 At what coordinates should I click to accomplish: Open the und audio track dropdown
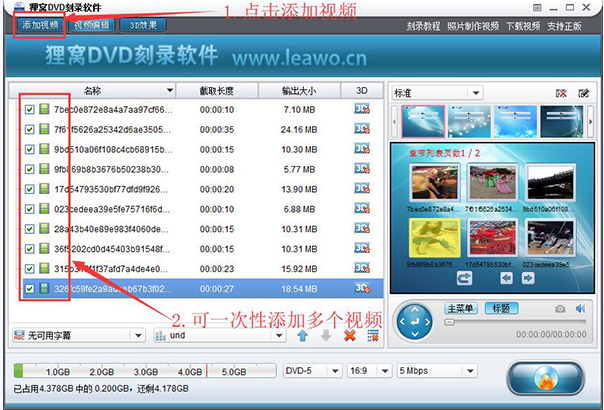point(220,336)
